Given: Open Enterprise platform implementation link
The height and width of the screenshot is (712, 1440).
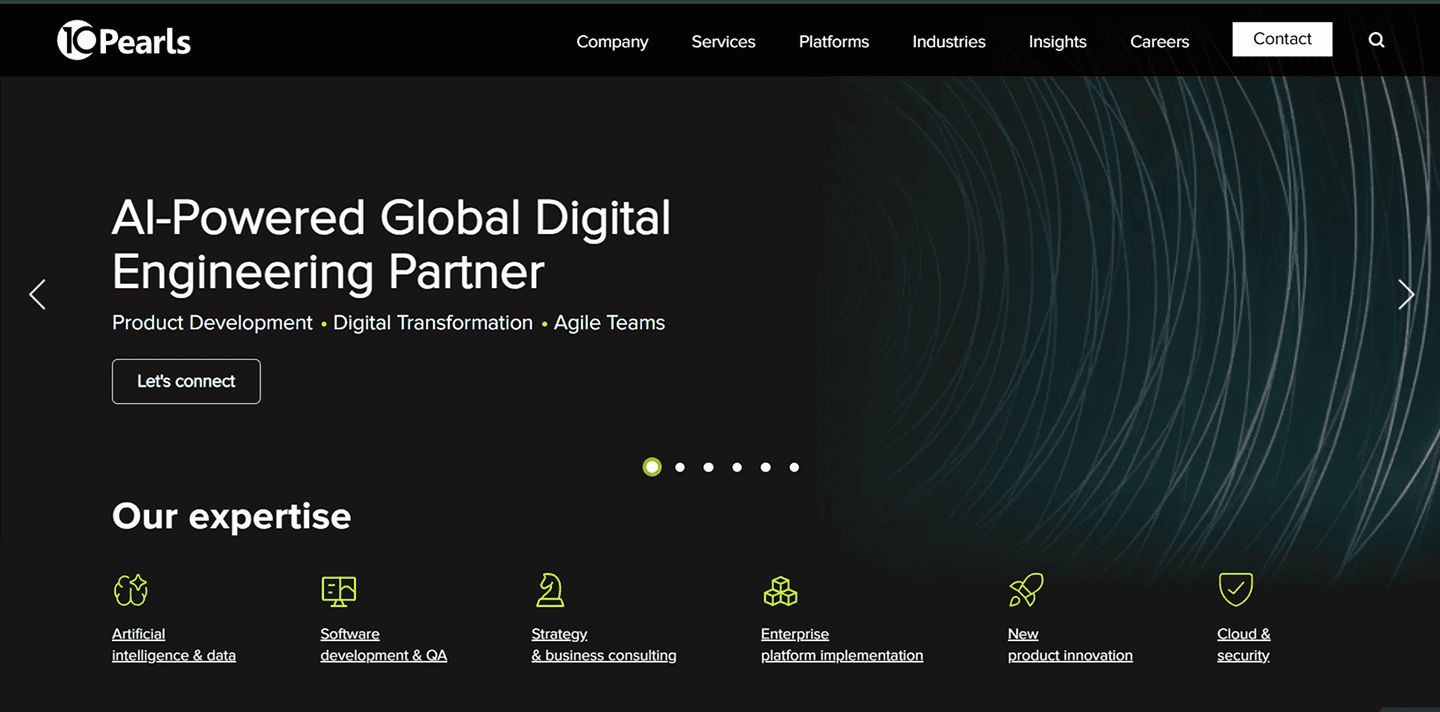Looking at the screenshot, I should pyautogui.click(x=842, y=645).
